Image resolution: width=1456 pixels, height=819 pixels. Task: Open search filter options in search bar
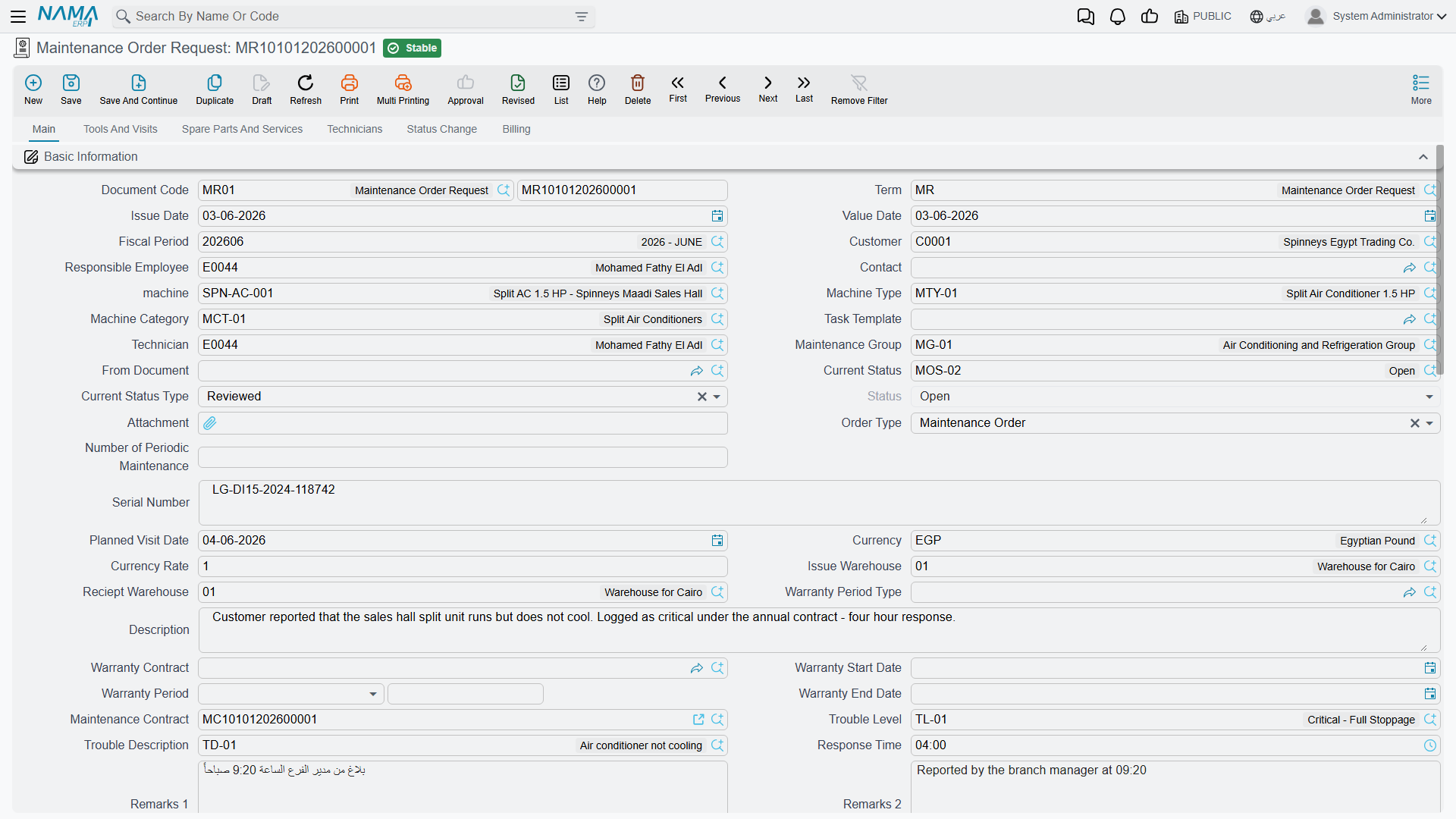click(582, 17)
